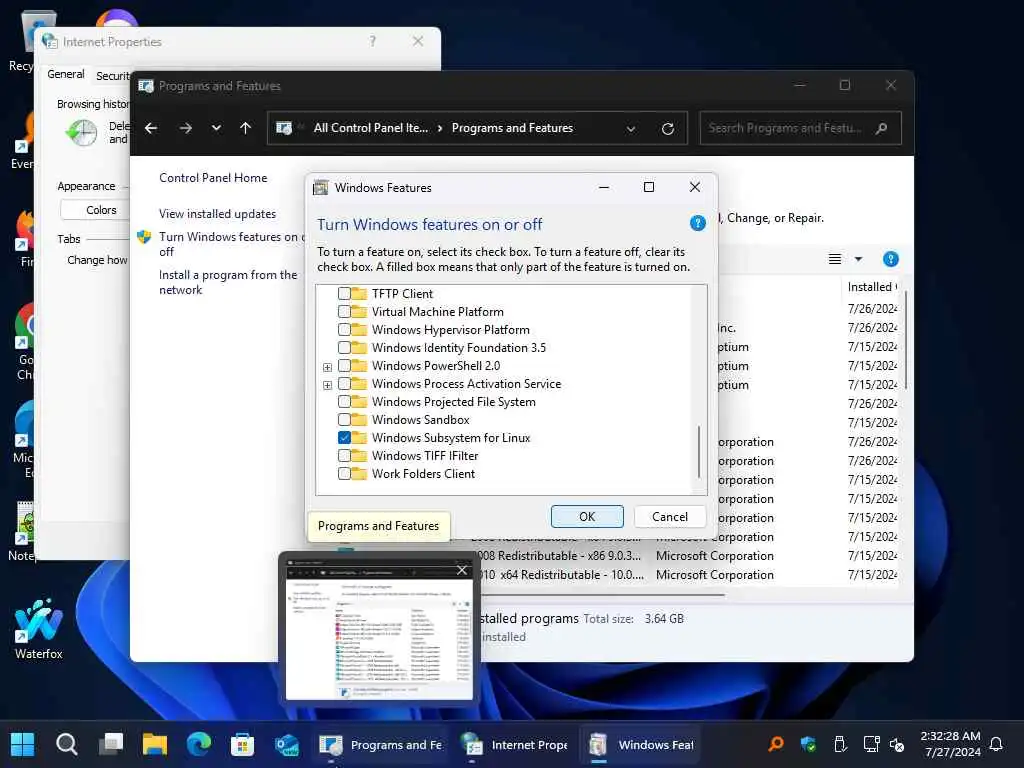Viewport: 1024px width, 768px height.
Task: Uncheck Windows Subsystem for Linux checkbox
Action: [x=344, y=438]
